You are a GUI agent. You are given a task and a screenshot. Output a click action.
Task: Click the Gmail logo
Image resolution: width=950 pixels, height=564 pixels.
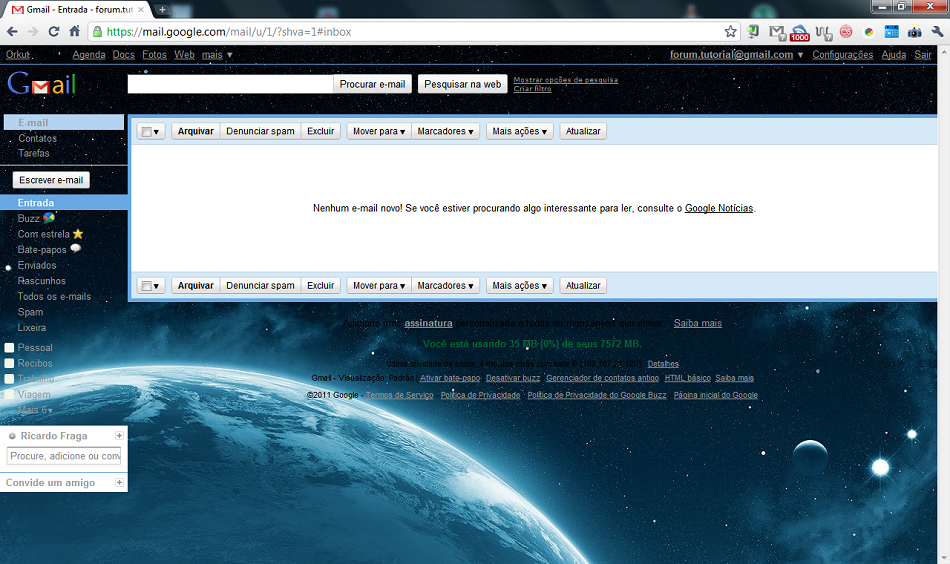tap(41, 84)
